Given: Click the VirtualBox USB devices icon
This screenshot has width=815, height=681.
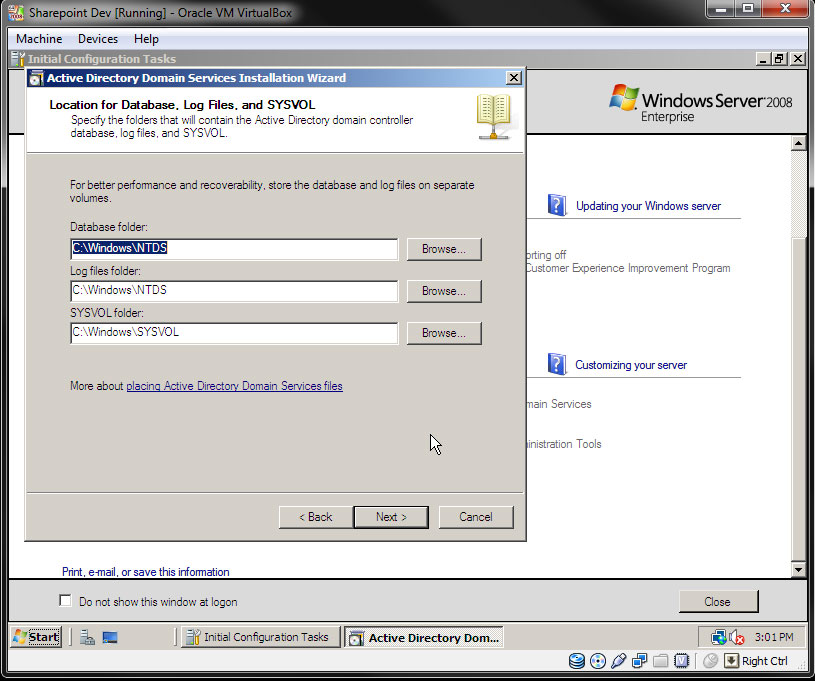Looking at the screenshot, I should (619, 661).
